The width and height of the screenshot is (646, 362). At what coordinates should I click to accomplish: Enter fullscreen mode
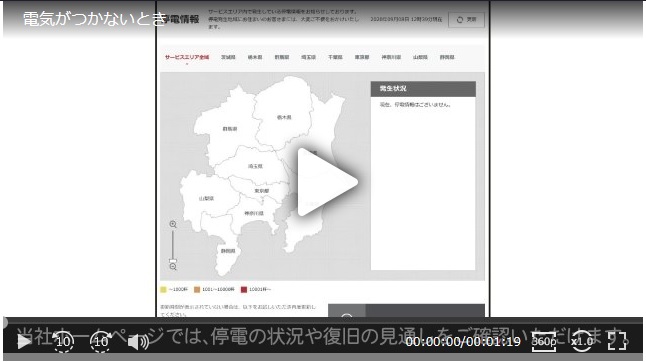tap(617, 341)
